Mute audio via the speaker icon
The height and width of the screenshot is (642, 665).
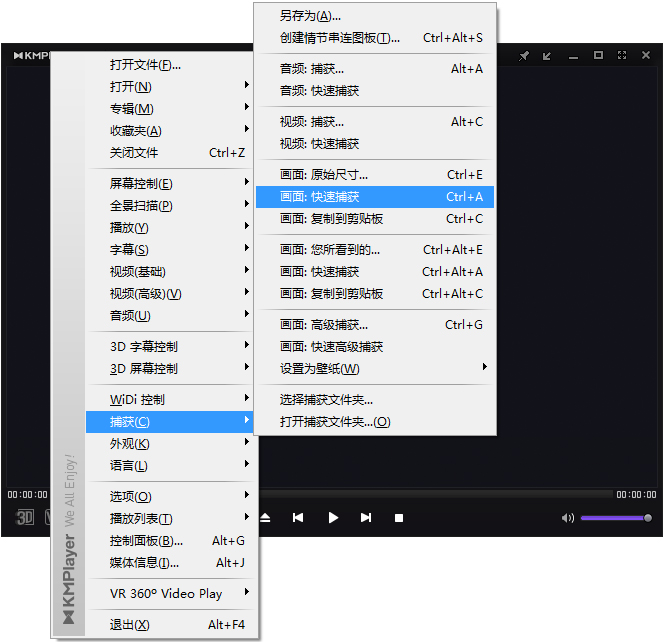coord(567,518)
